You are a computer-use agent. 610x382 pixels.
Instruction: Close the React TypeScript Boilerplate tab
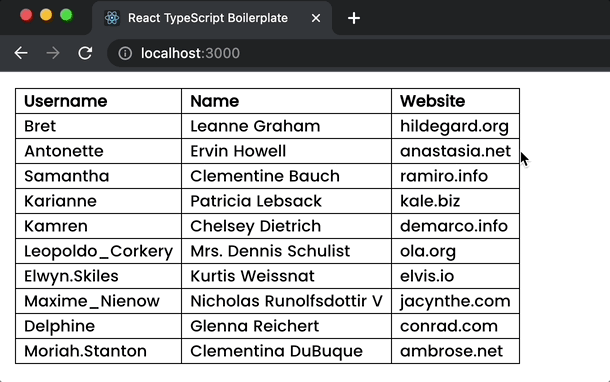316,18
